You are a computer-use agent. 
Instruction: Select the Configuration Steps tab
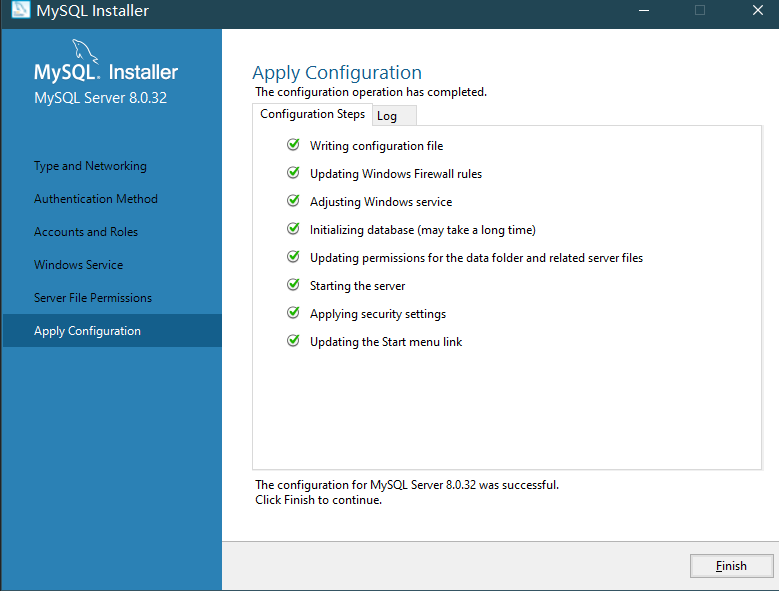[x=312, y=114]
